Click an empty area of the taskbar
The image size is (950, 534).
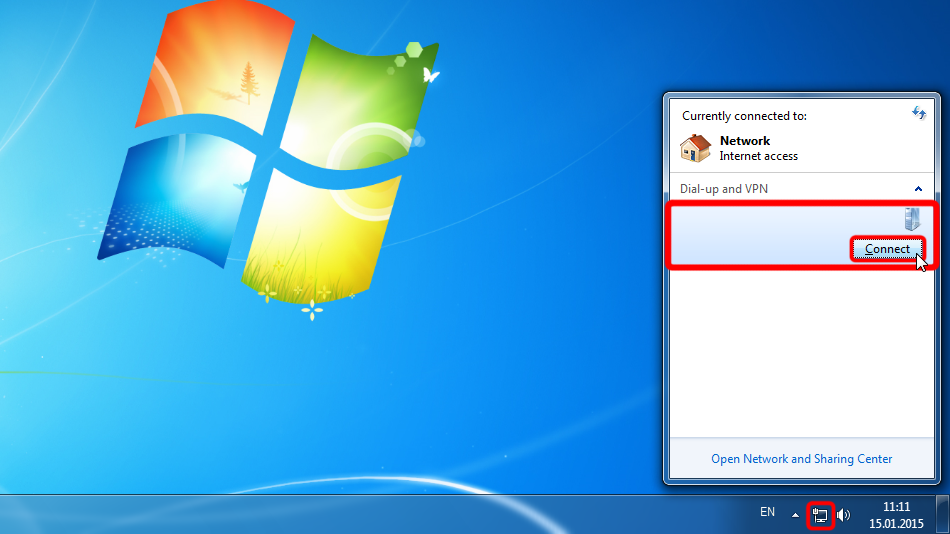point(400,515)
